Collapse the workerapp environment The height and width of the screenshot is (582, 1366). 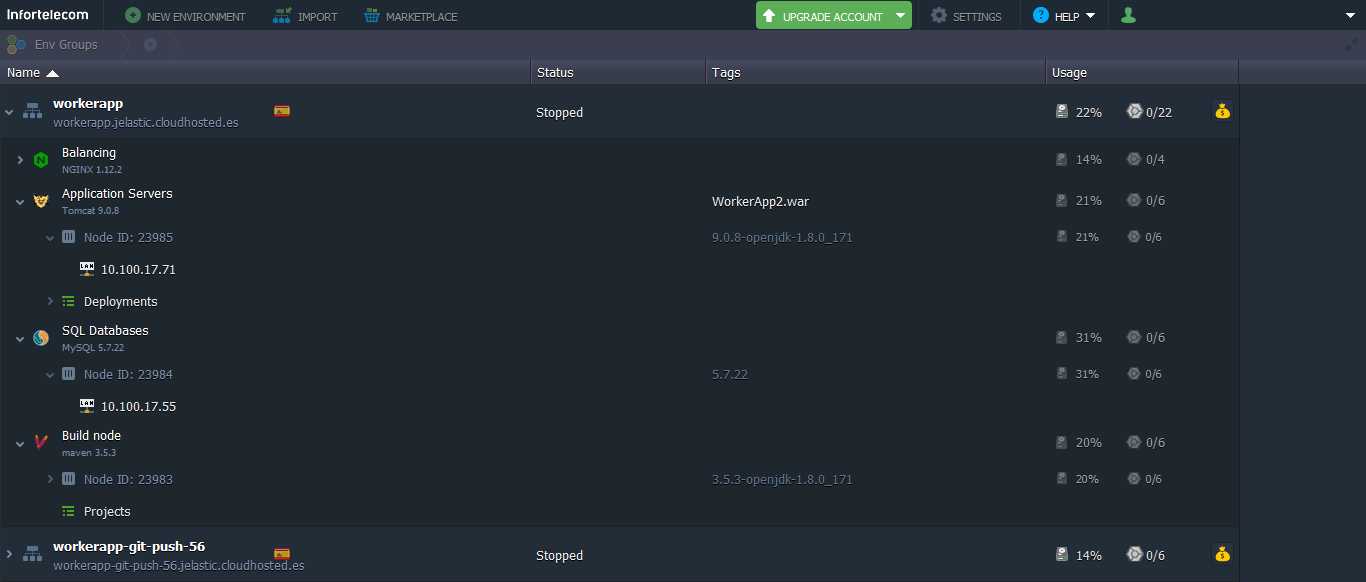9,112
